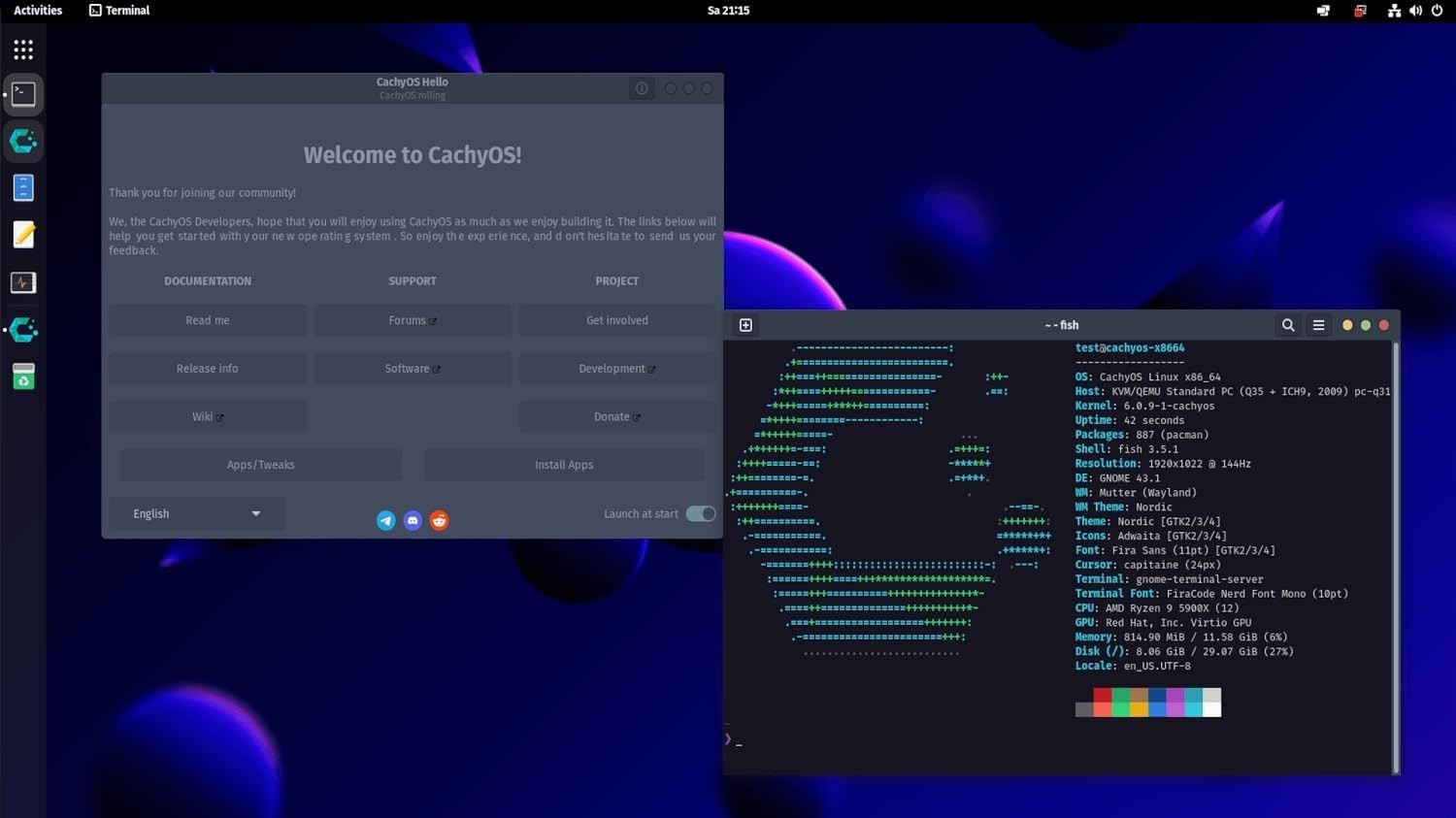Screen dimensions: 1456x818
Task: Click the screen display tray icon
Action: (x=1323, y=11)
